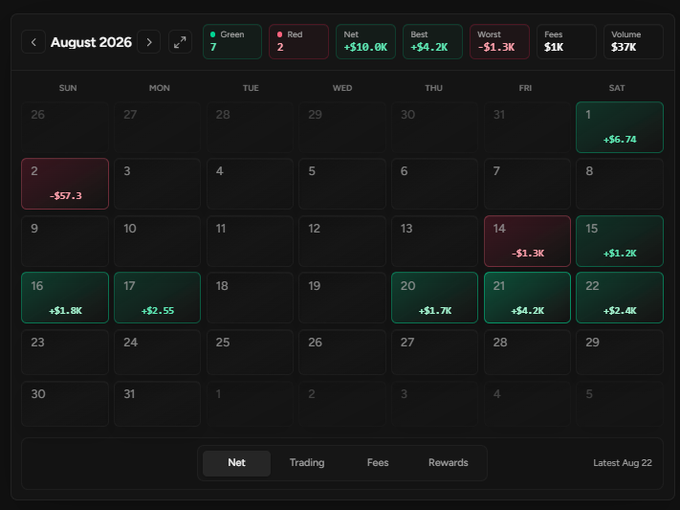The image size is (680, 510).
Task: Select August 19 day cell
Action: point(342,298)
